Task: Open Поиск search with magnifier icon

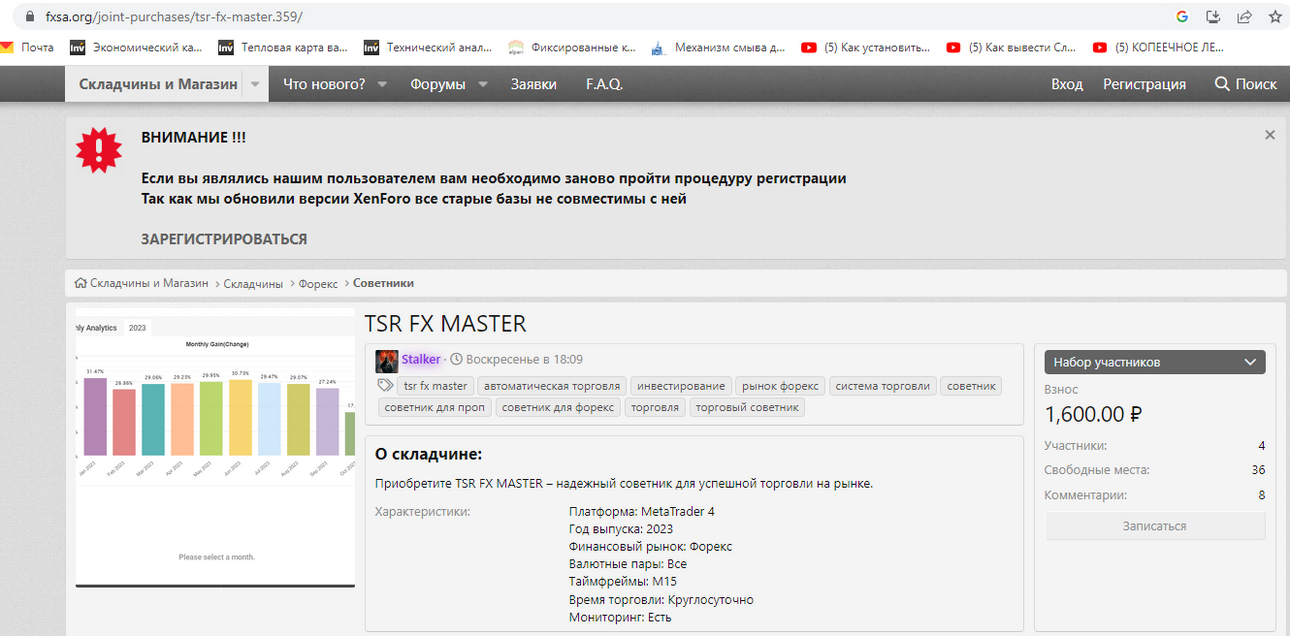Action: pos(1246,84)
